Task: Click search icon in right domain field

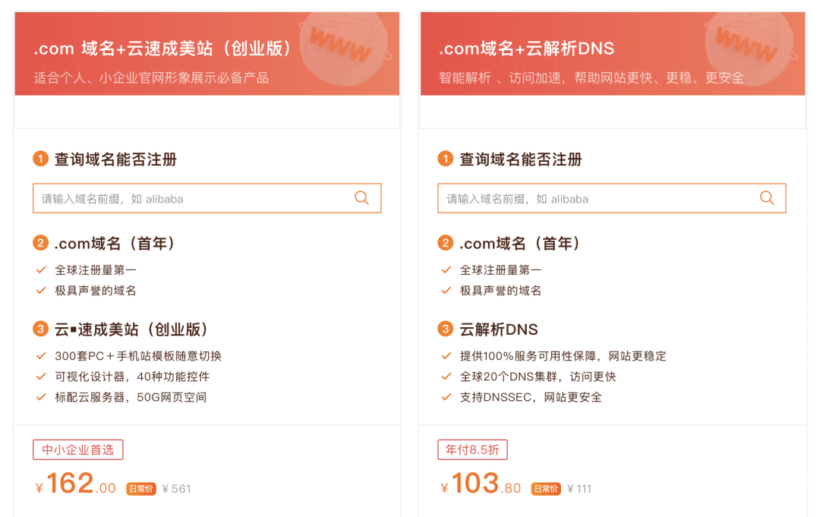Action: point(767,198)
